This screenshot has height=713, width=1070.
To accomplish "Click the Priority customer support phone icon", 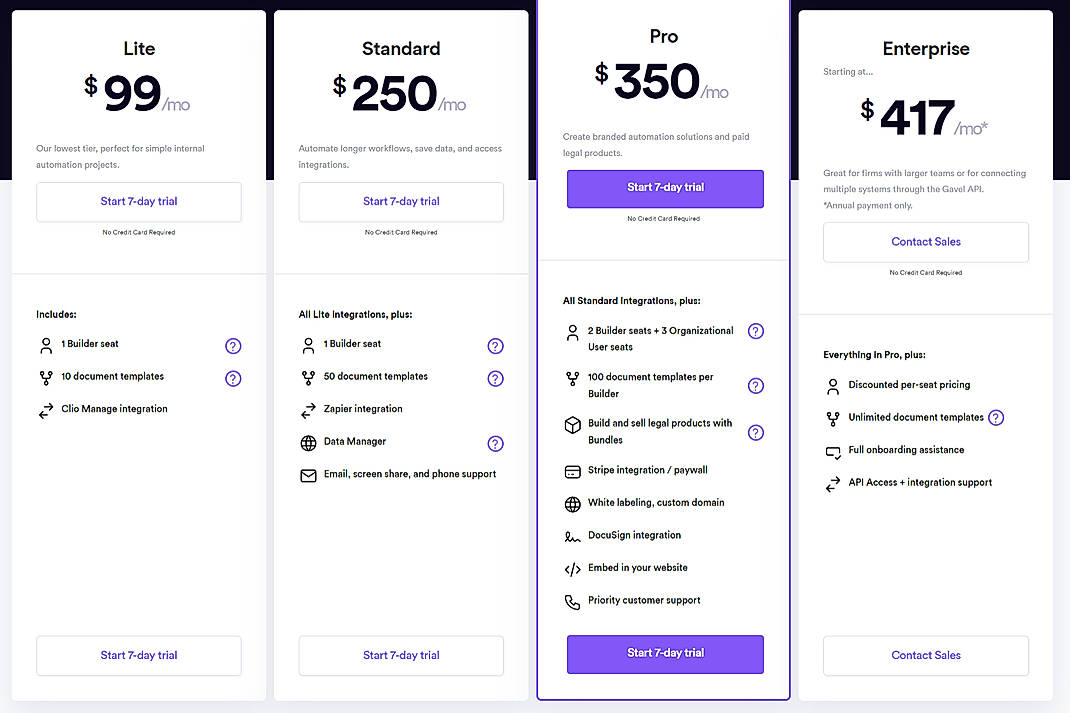I will pyautogui.click(x=572, y=601).
